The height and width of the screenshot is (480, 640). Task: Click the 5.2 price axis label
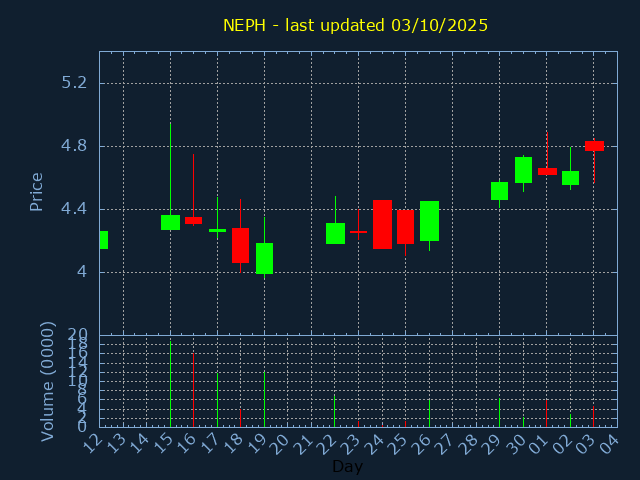click(x=73, y=82)
